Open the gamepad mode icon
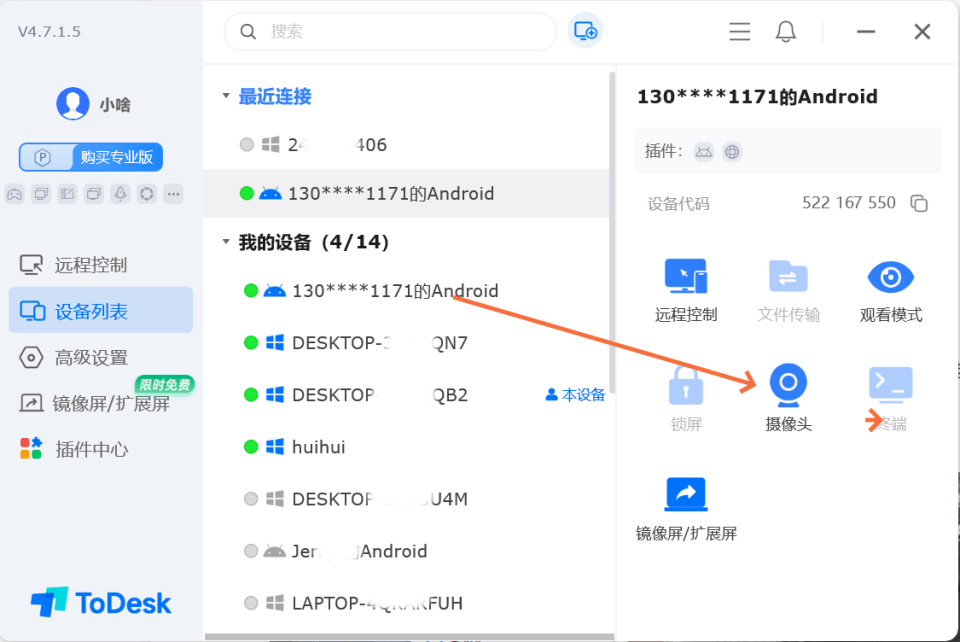 click(x=15, y=194)
